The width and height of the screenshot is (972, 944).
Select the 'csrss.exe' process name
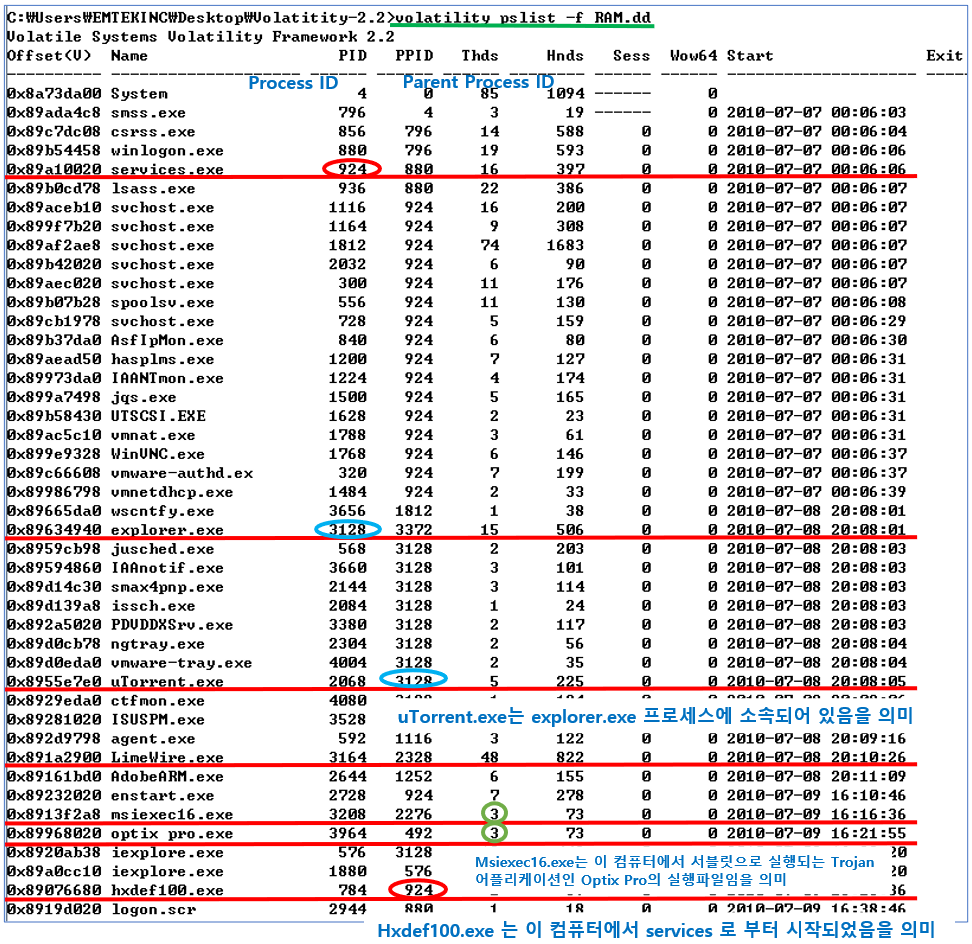pyautogui.click(x=153, y=132)
